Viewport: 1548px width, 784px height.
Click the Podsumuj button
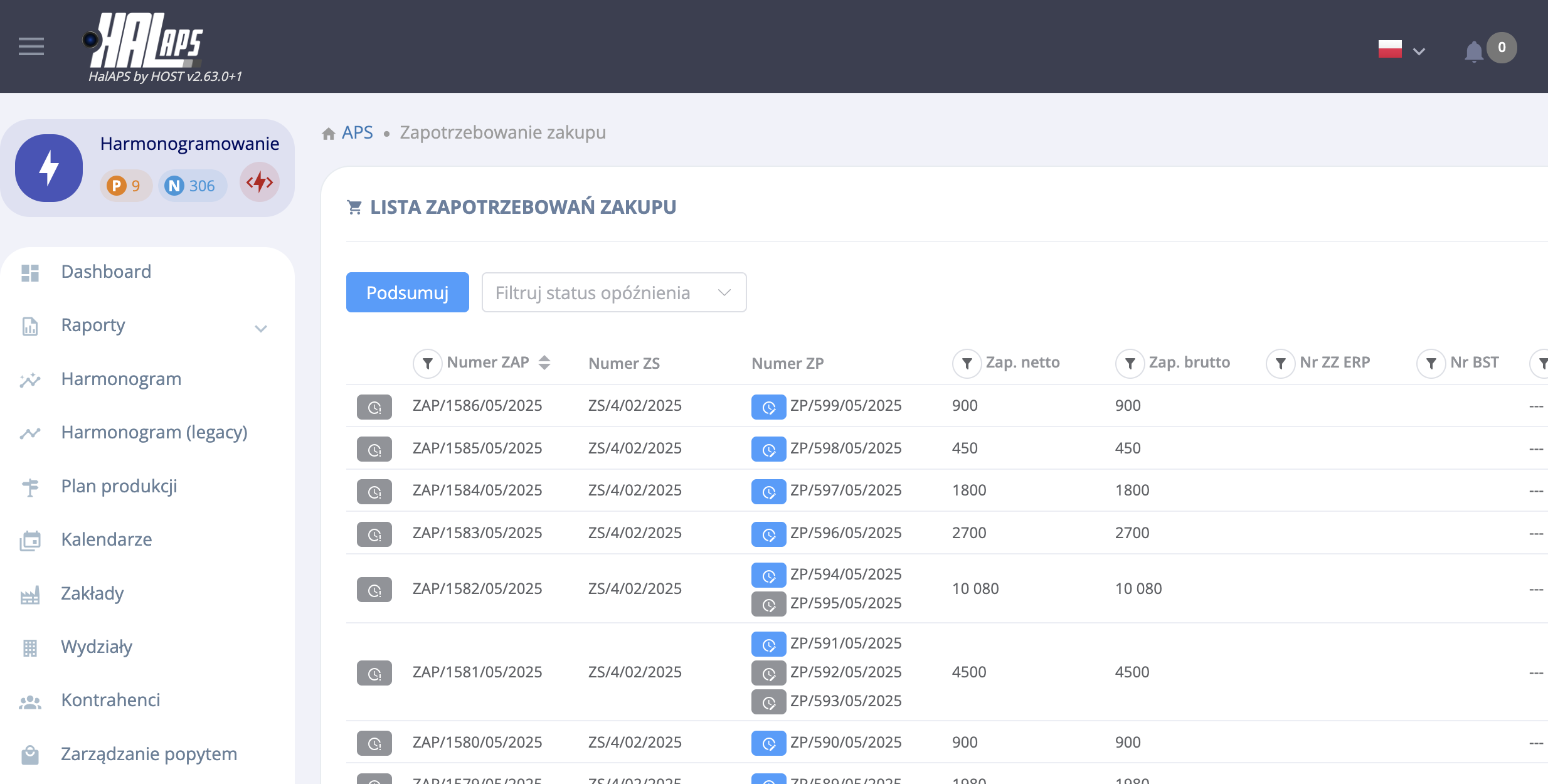coord(407,292)
